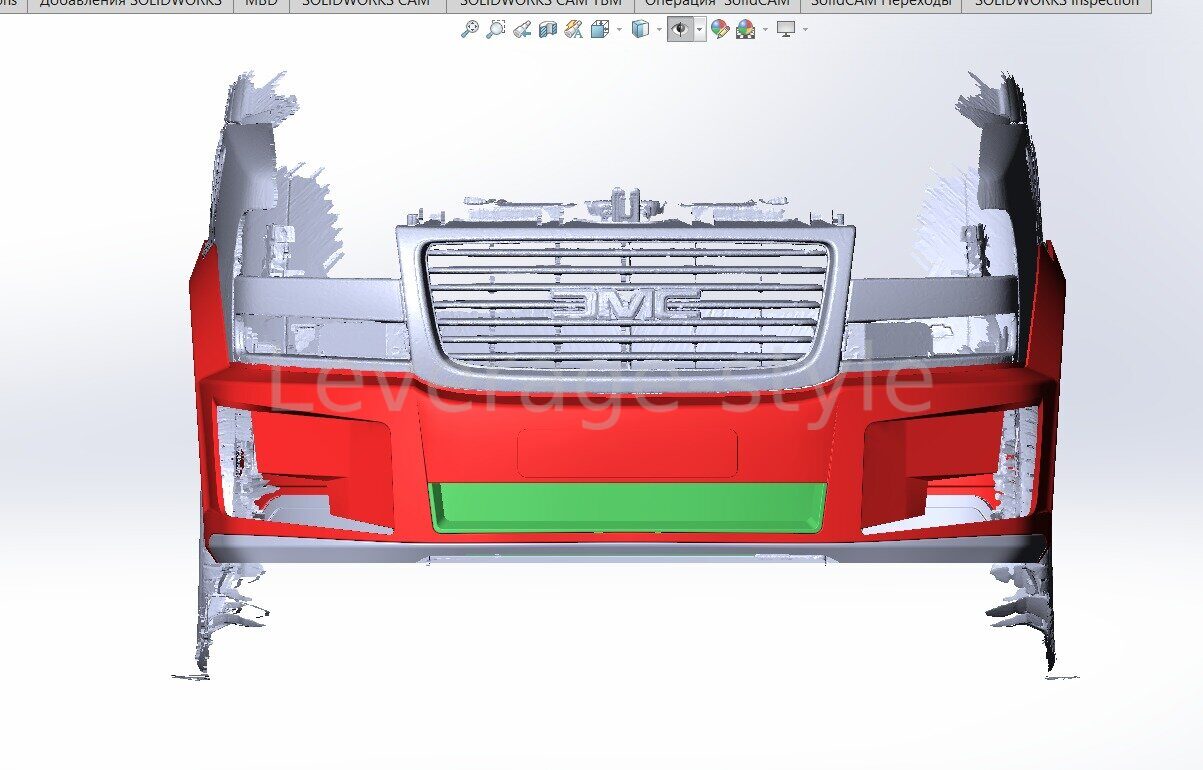Image resolution: width=1203 pixels, height=770 pixels.
Task: Select the Zoom to Area tool
Action: [495, 30]
